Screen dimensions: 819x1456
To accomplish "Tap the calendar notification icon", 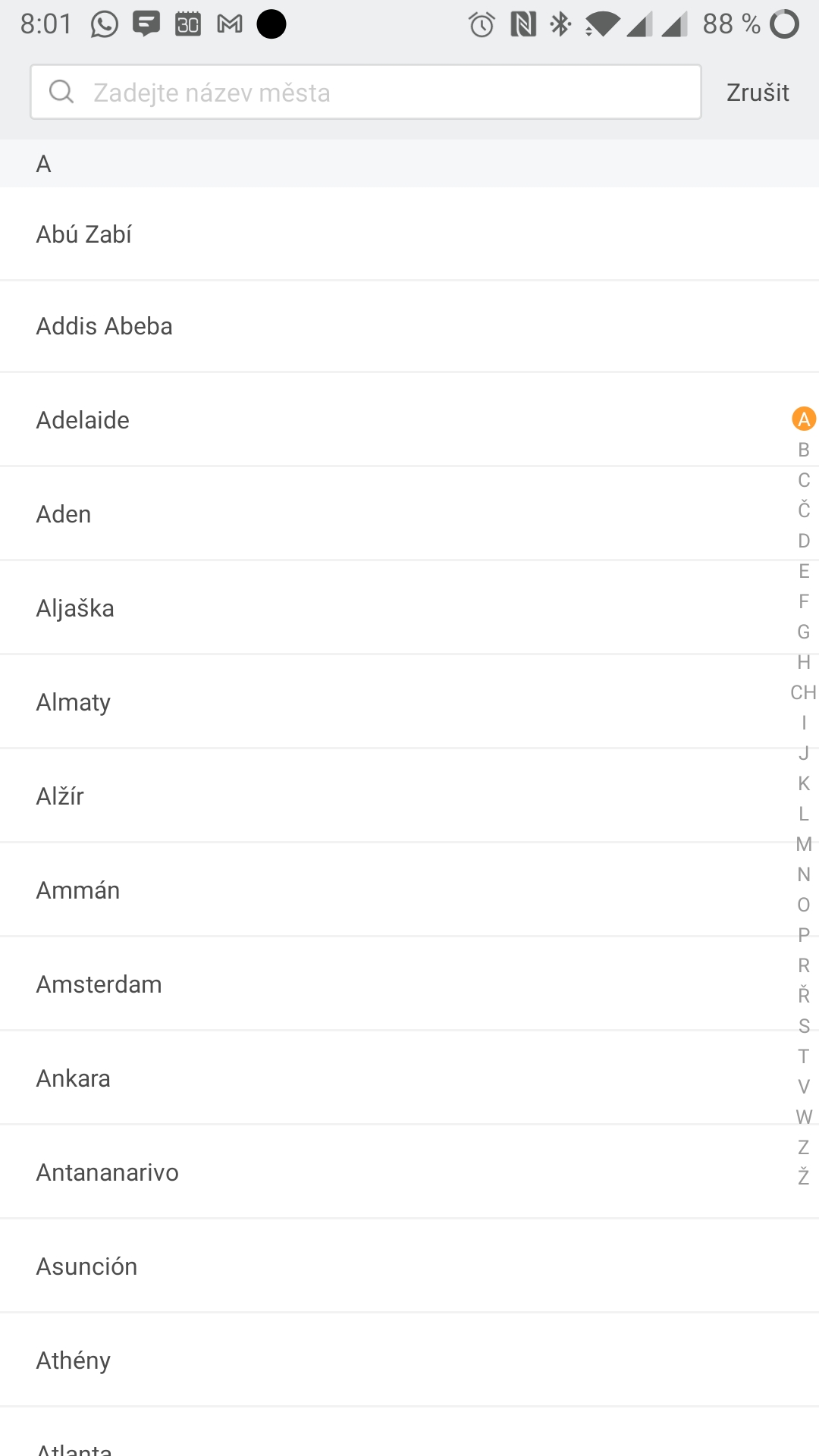I will 188,24.
